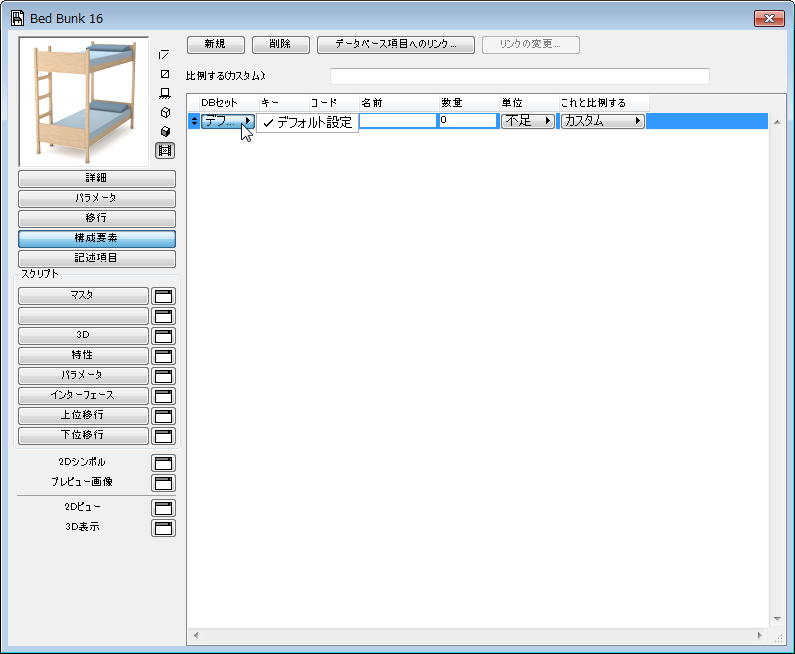This screenshot has width=795, height=654.
Task: Open マスタ script in separate window
Action: click(x=163, y=296)
